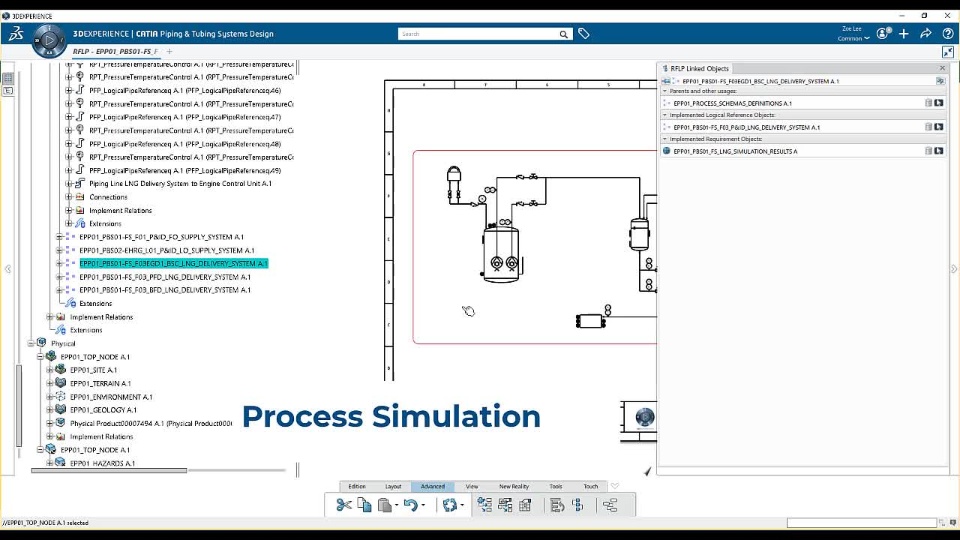Select Piping Line LNG Delivery System item

[x=181, y=184]
